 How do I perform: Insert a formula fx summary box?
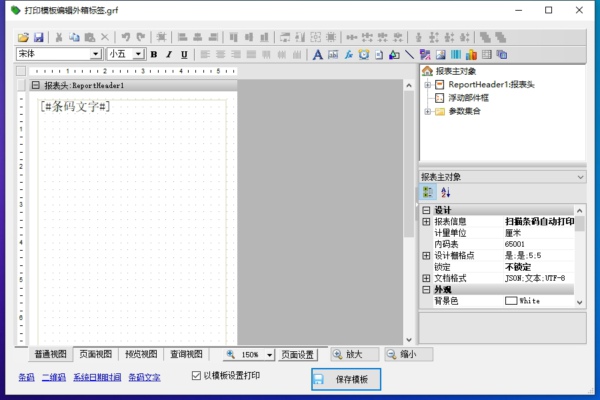tap(348, 55)
